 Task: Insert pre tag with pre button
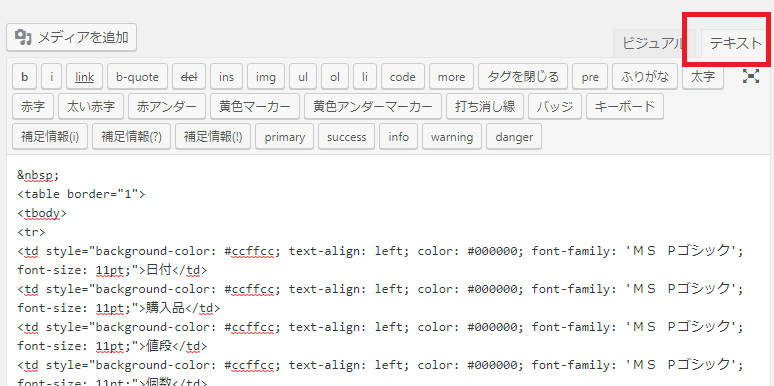coord(590,77)
